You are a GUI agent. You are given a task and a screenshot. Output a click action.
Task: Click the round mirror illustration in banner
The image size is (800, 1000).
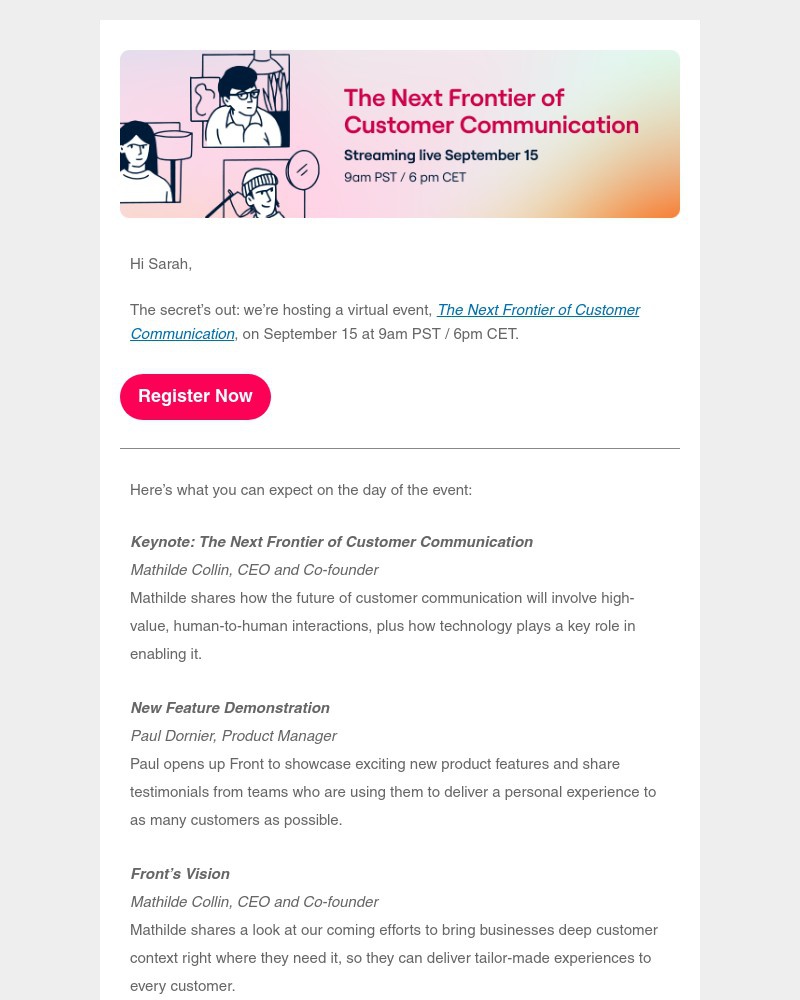coord(302,170)
